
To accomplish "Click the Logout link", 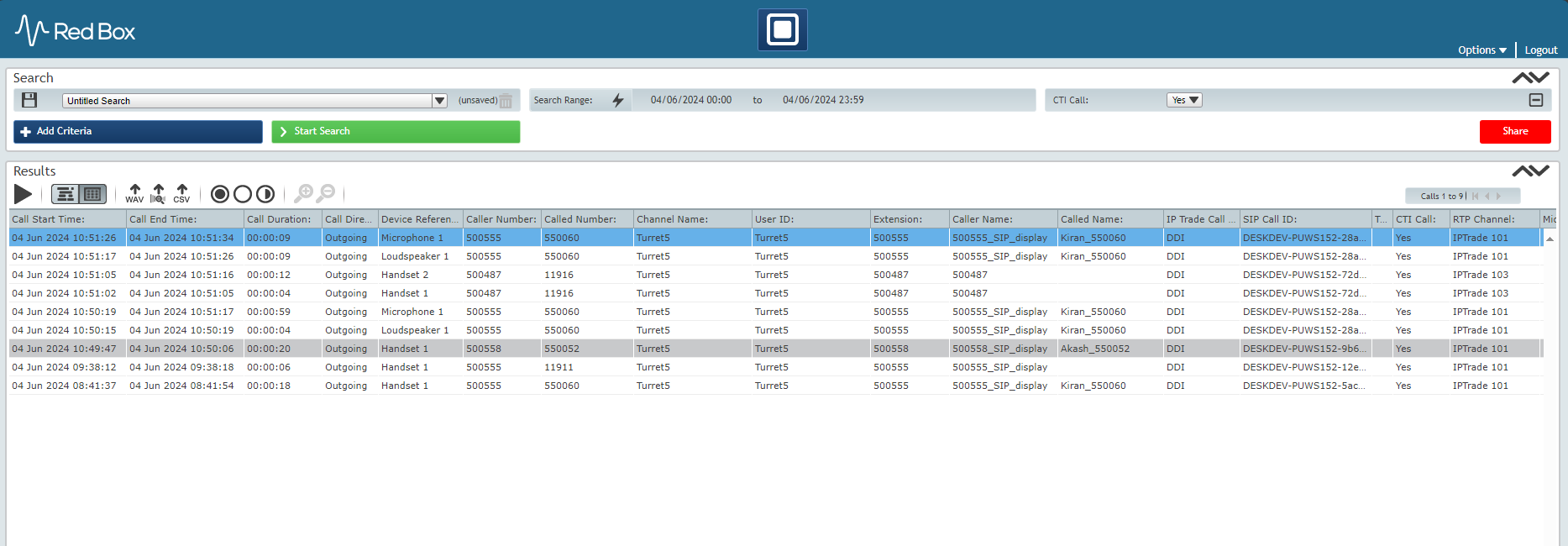I will [x=1541, y=50].
